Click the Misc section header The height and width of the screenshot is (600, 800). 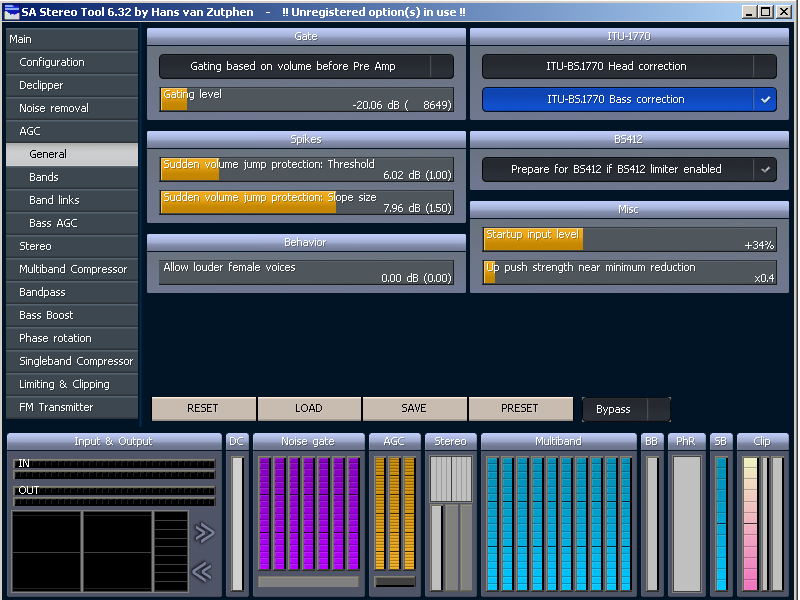coord(629,209)
